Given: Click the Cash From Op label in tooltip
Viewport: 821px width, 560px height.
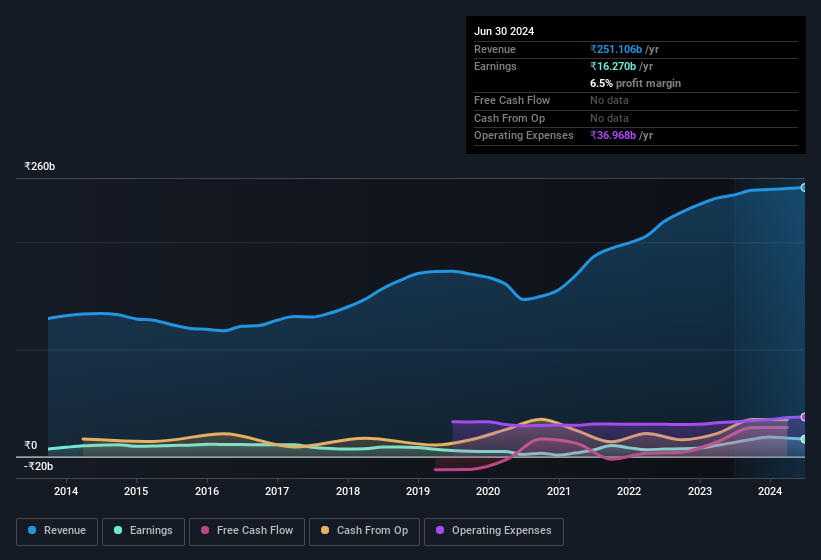Looking at the screenshot, I should click(509, 118).
